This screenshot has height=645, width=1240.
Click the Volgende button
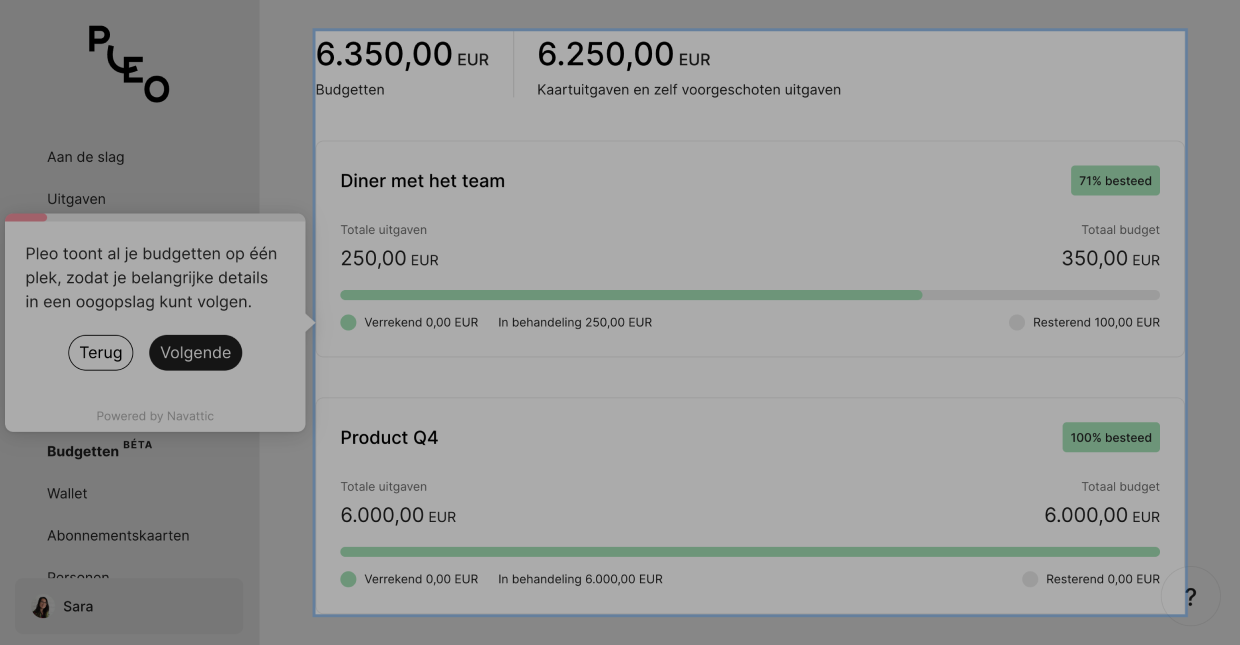[195, 353]
